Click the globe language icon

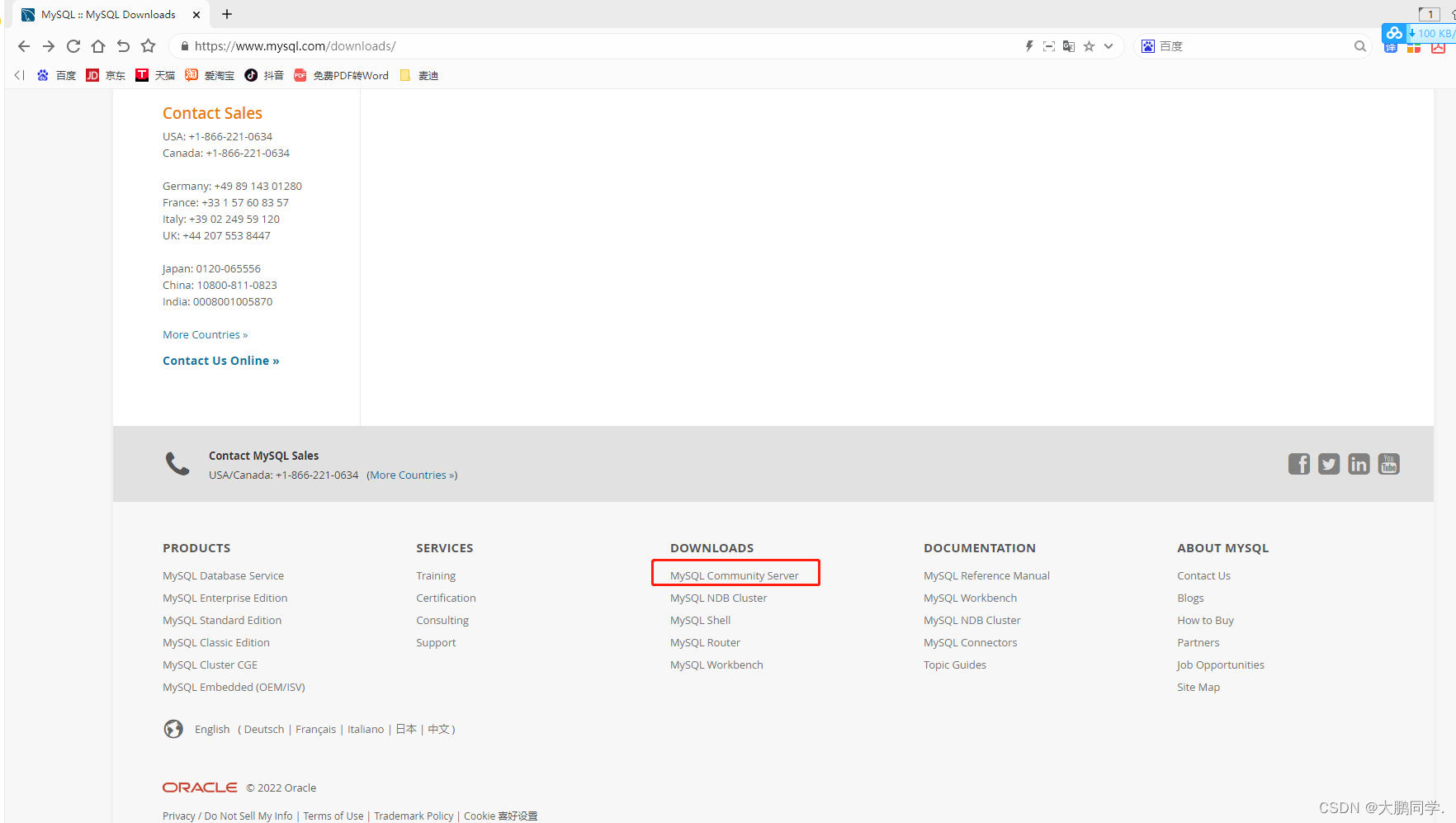173,729
